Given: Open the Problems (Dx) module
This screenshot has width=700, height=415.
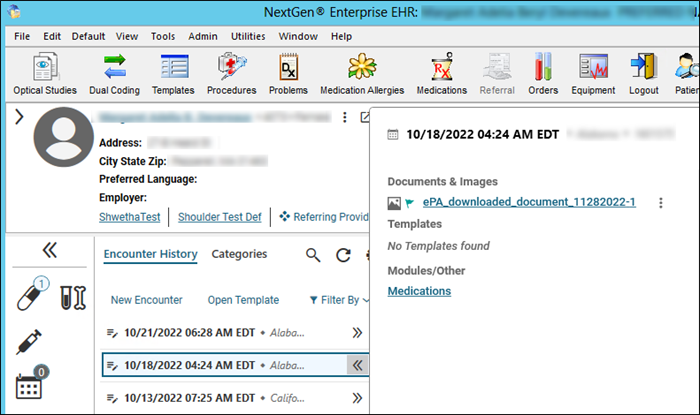Looking at the screenshot, I should pyautogui.click(x=288, y=74).
